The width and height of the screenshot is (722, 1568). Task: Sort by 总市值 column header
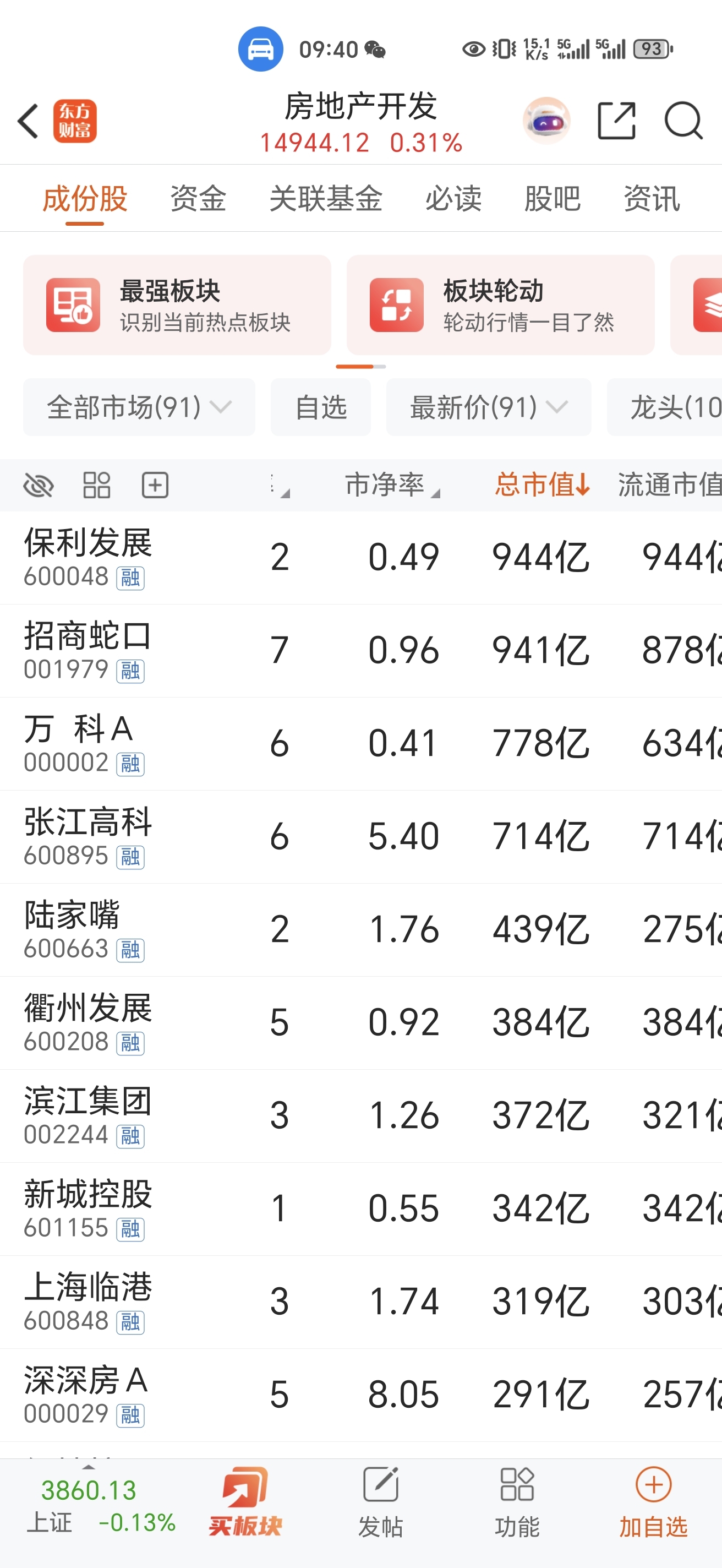point(542,485)
